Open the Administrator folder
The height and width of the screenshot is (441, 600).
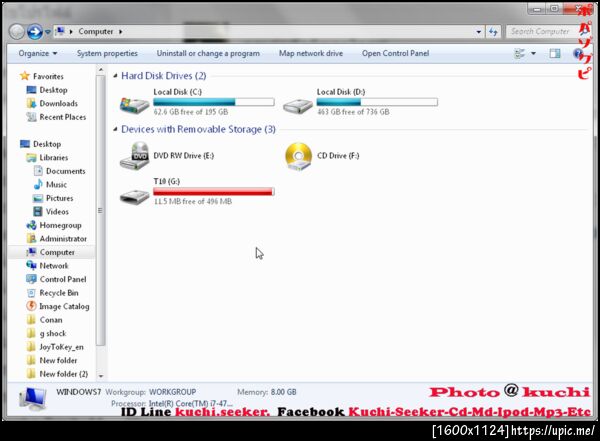(x=63, y=238)
